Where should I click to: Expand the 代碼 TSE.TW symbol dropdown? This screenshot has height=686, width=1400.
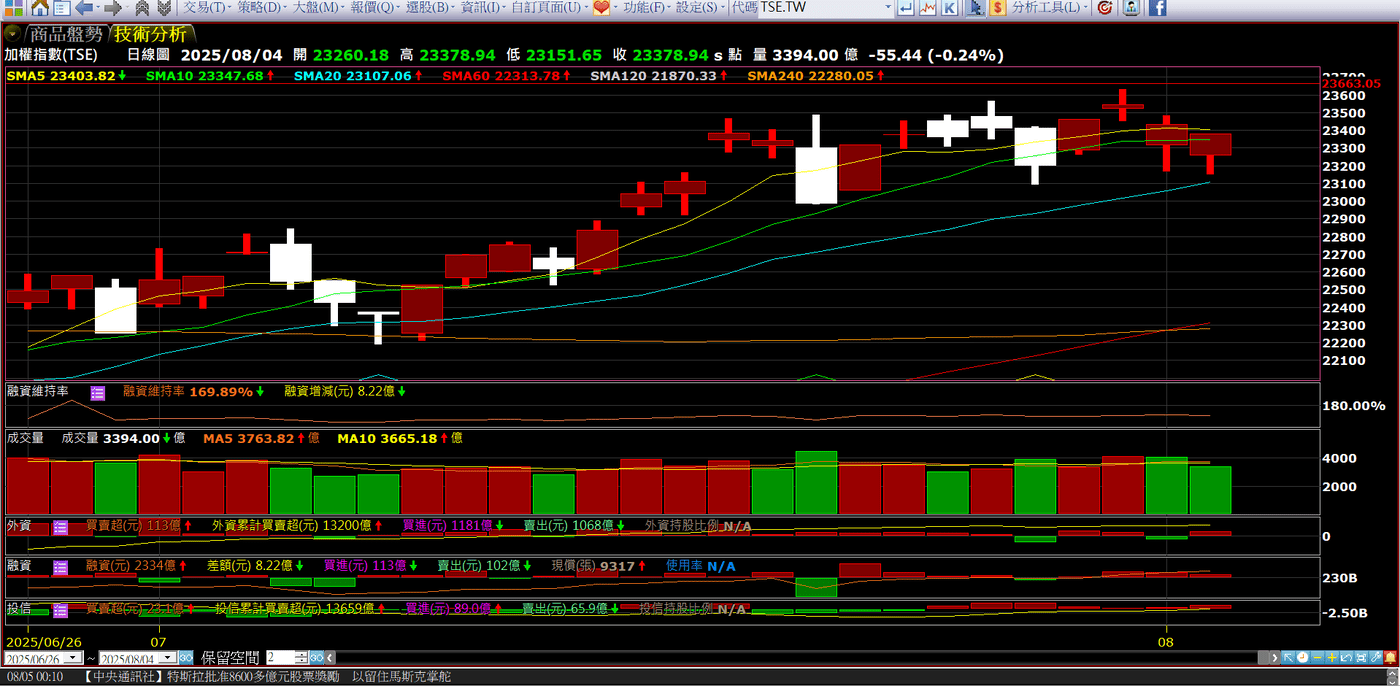(887, 8)
